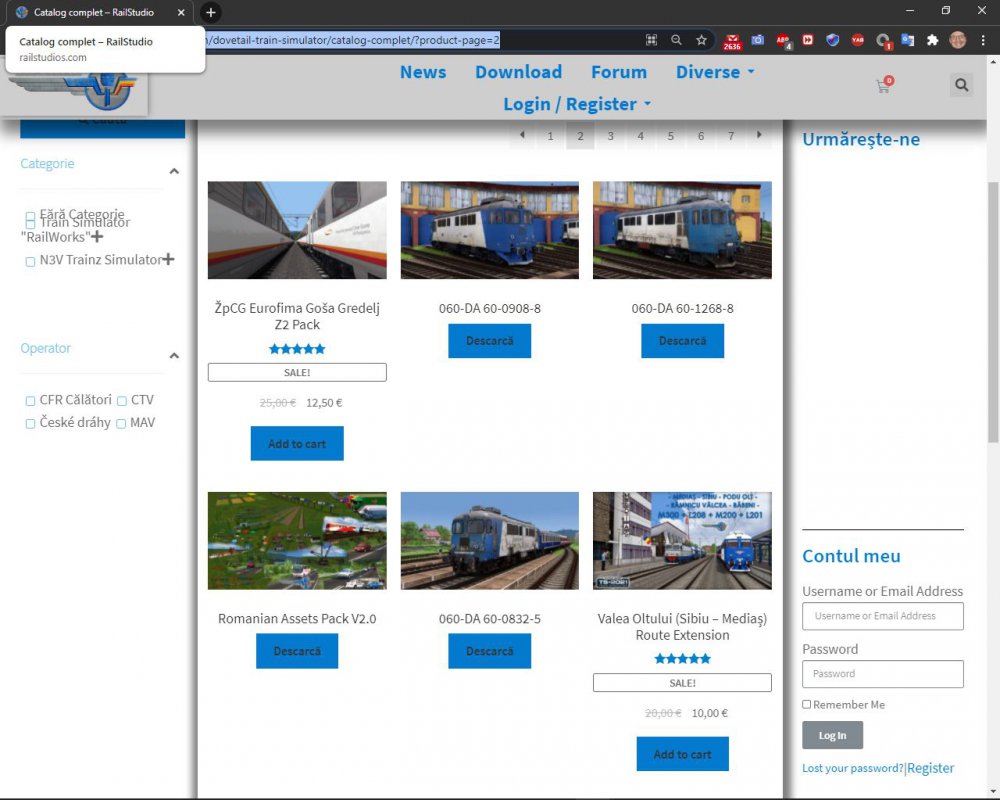Go to the Download menu item

(518, 72)
